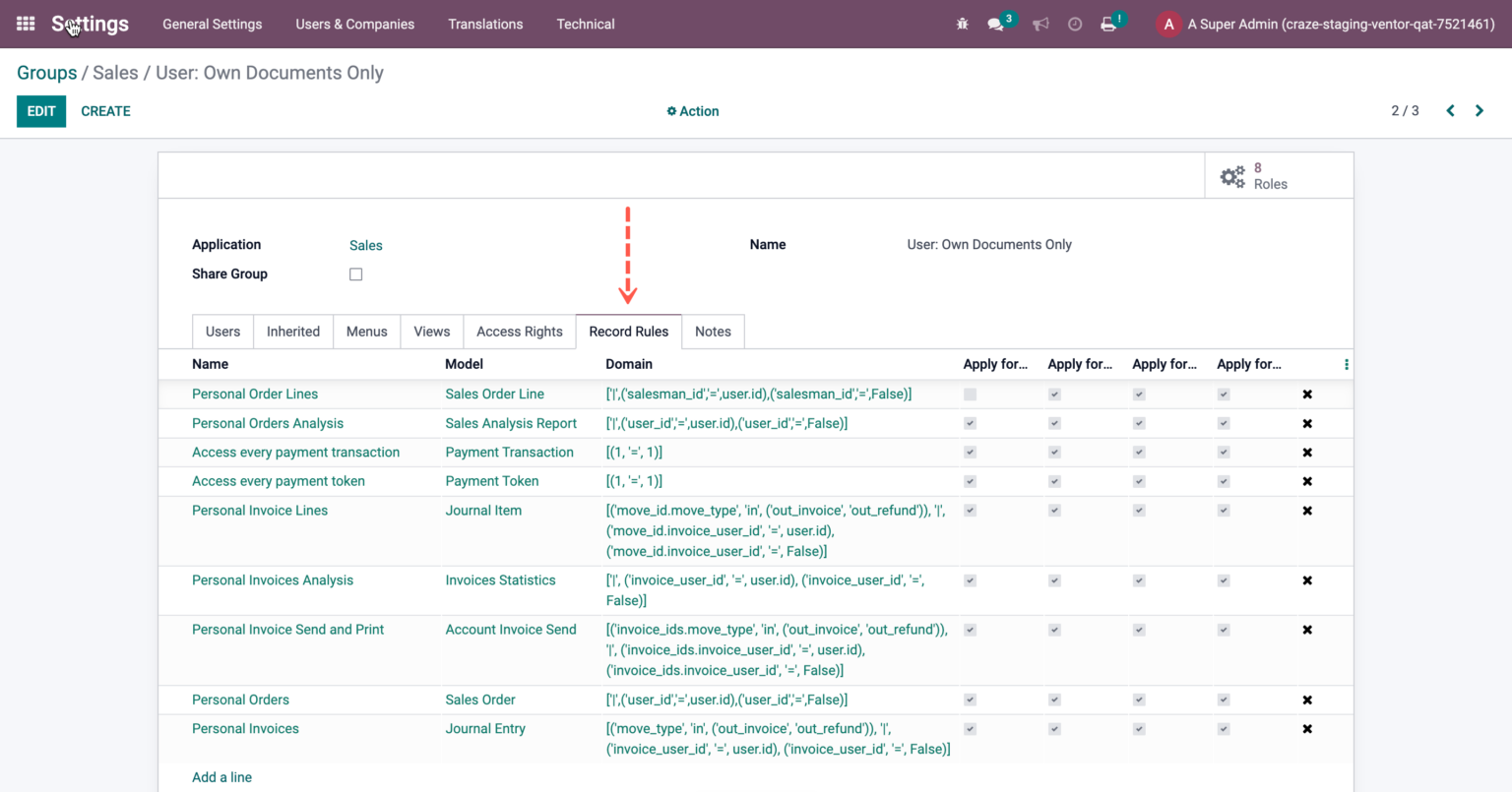This screenshot has width=1512, height=792.
Task: Toggle the Share Group checkbox
Action: click(x=355, y=274)
